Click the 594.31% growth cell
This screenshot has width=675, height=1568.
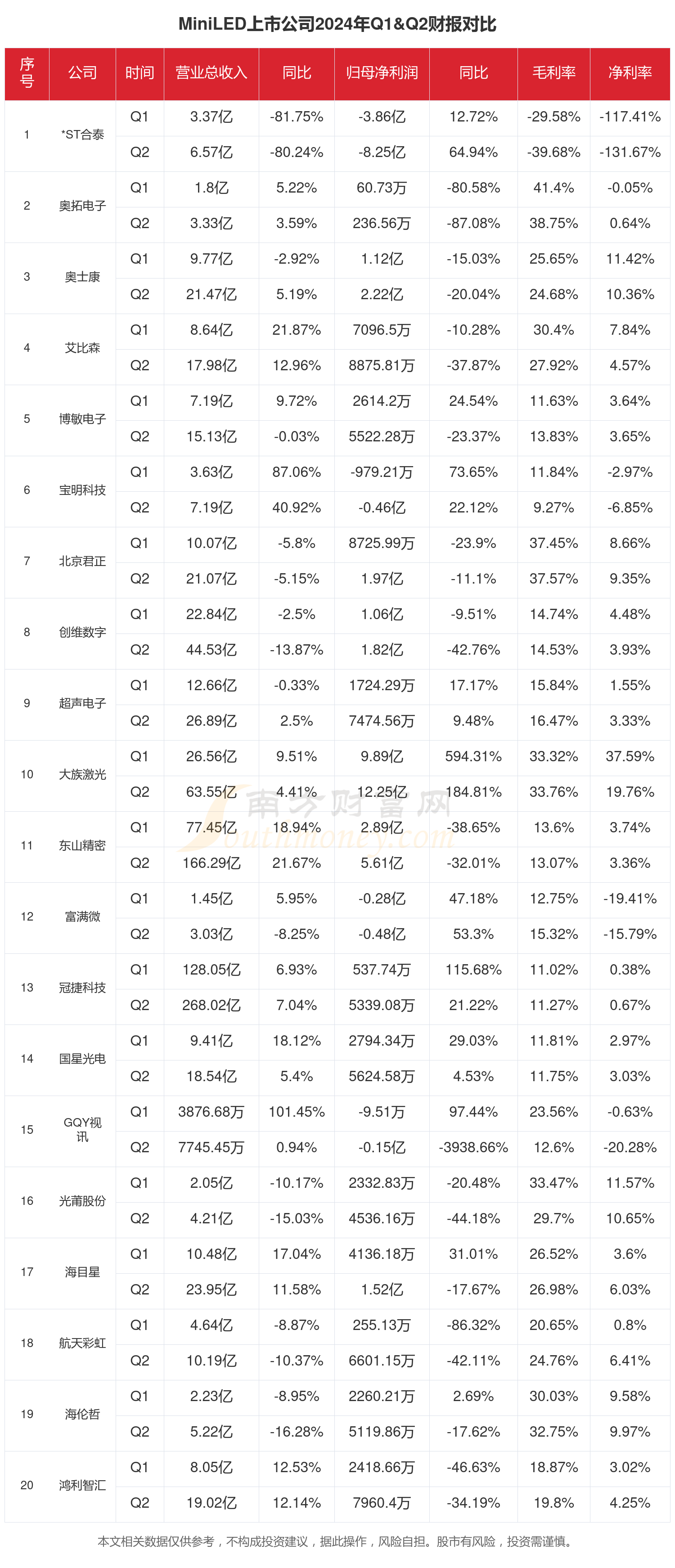[x=473, y=757]
